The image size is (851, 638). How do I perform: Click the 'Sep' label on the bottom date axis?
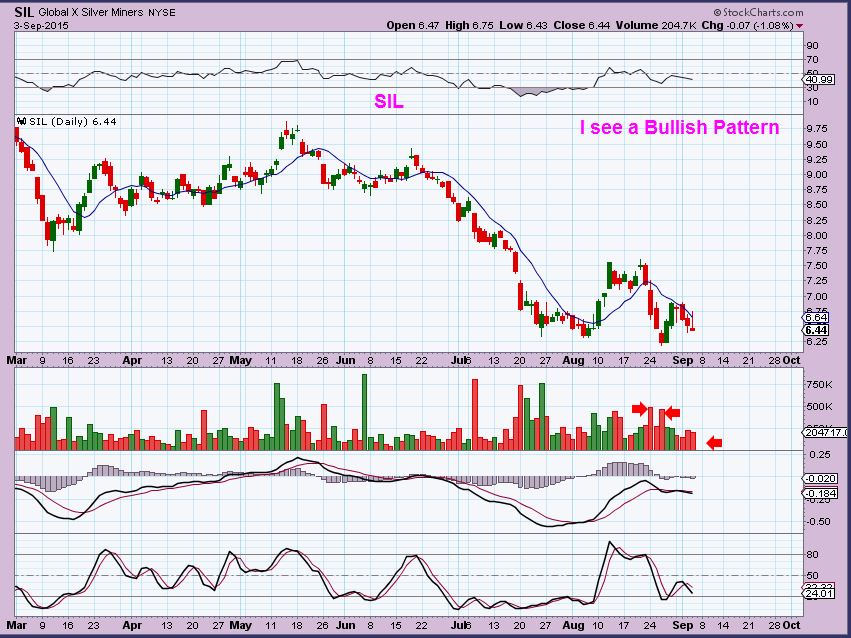(x=683, y=625)
